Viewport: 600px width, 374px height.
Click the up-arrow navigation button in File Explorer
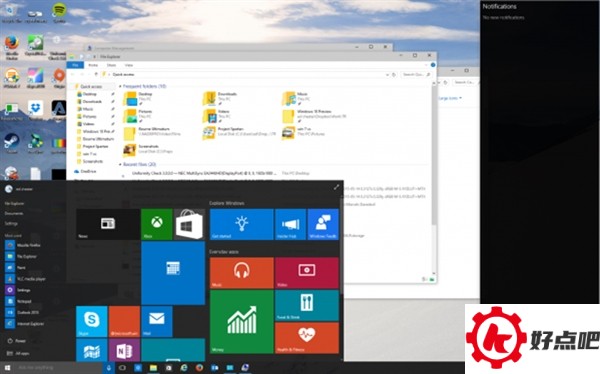pos(96,75)
